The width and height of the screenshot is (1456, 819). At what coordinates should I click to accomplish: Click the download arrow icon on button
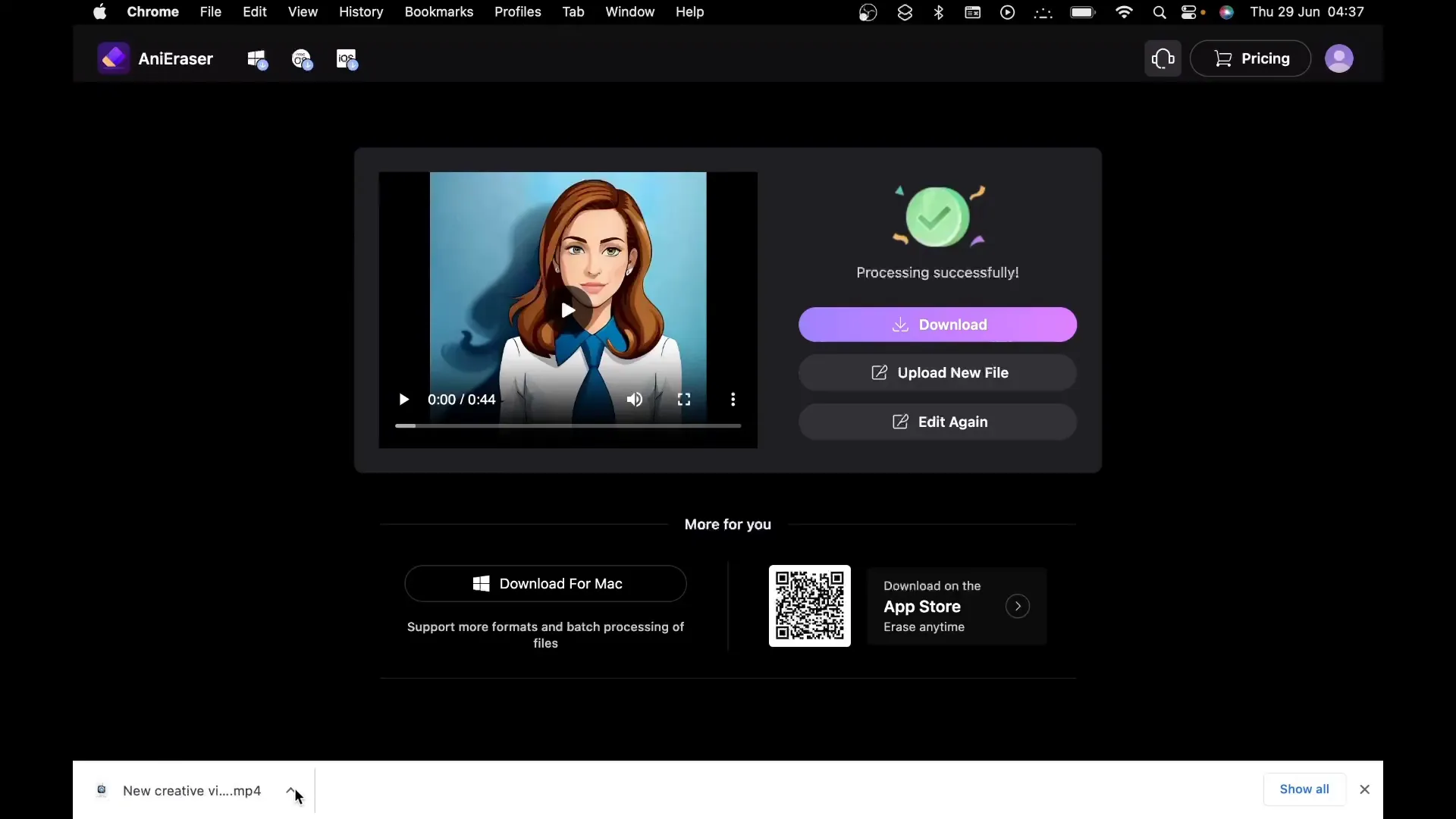900,324
